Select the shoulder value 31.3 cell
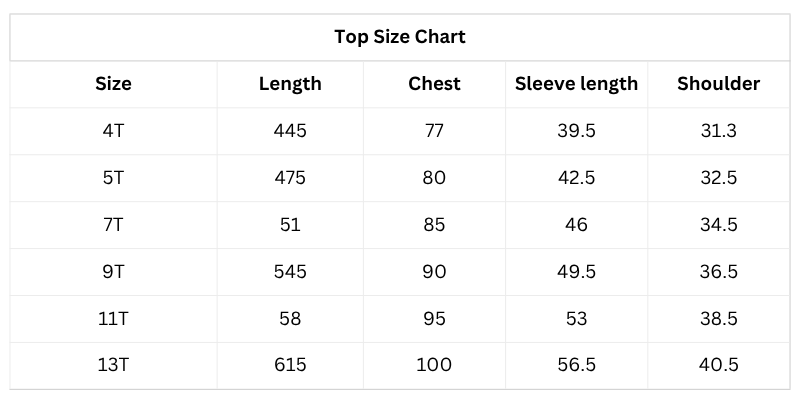This screenshot has height=400, width=800. click(x=718, y=131)
